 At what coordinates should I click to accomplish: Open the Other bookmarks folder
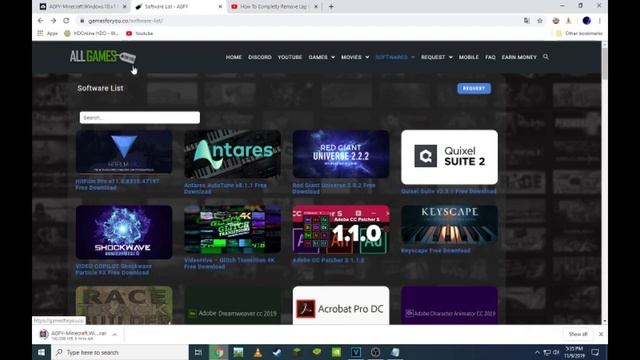579,33
